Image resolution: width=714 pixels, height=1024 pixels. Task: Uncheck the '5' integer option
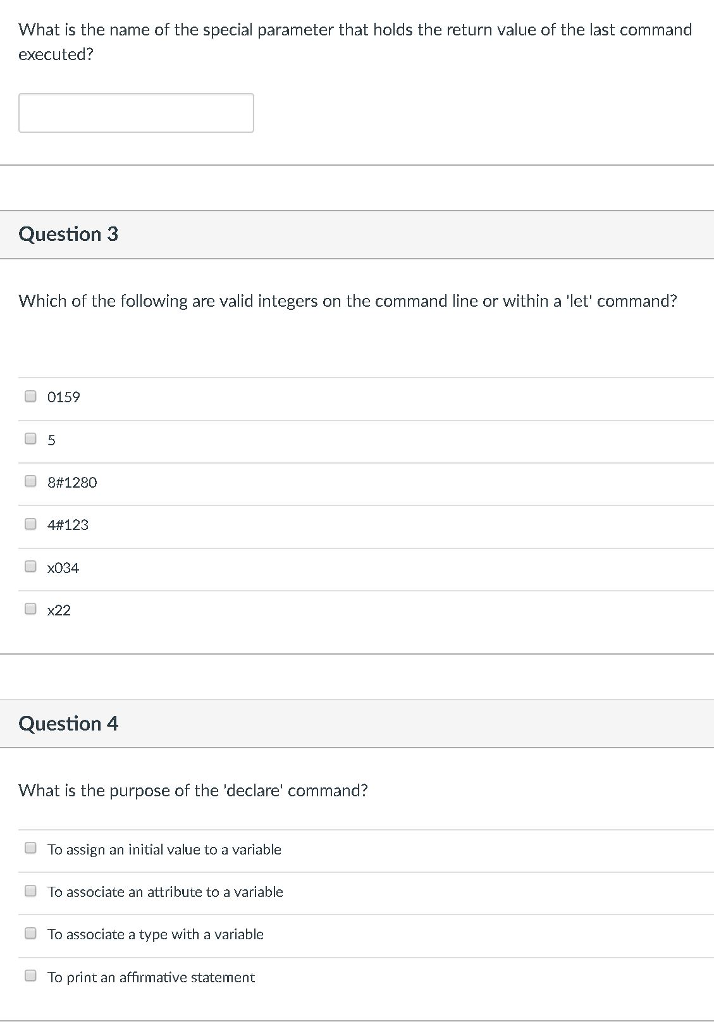(30, 438)
